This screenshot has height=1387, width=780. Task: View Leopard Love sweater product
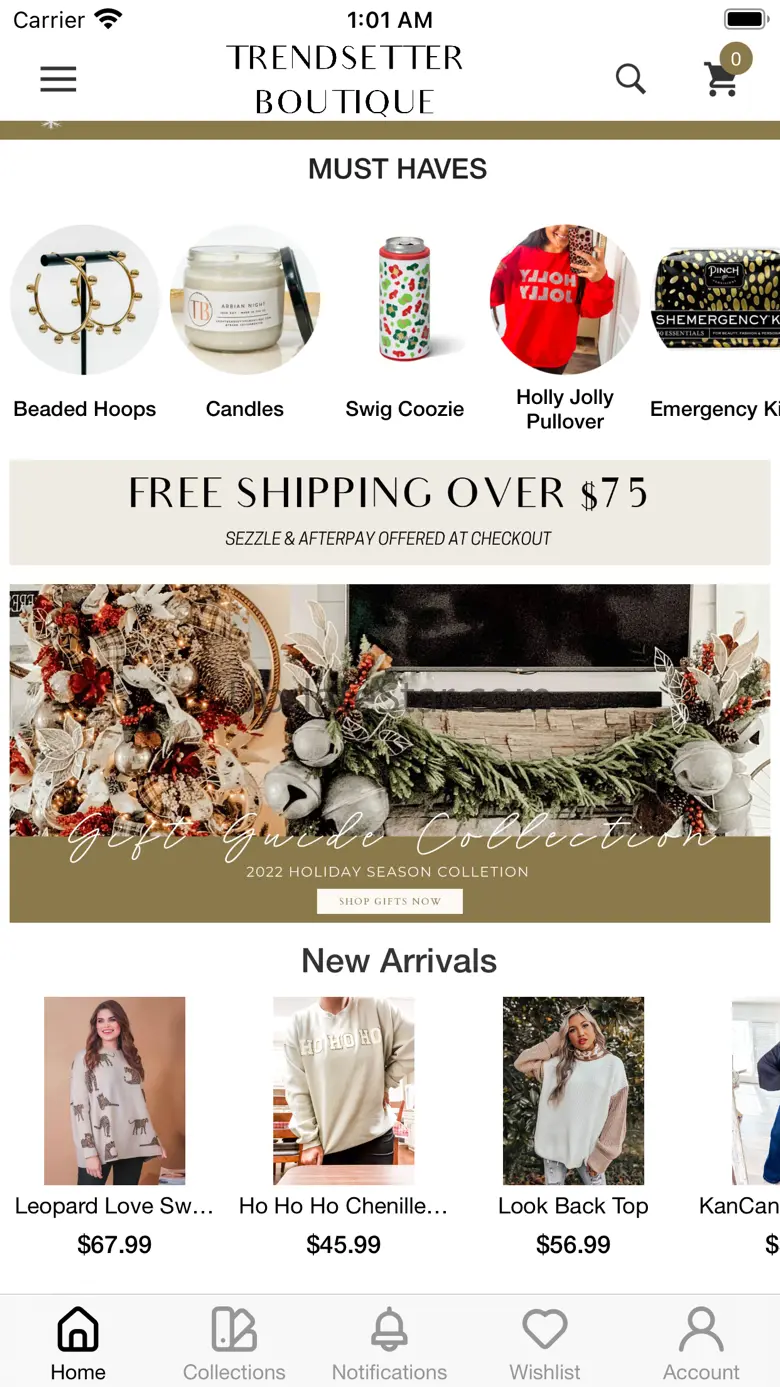point(114,1091)
